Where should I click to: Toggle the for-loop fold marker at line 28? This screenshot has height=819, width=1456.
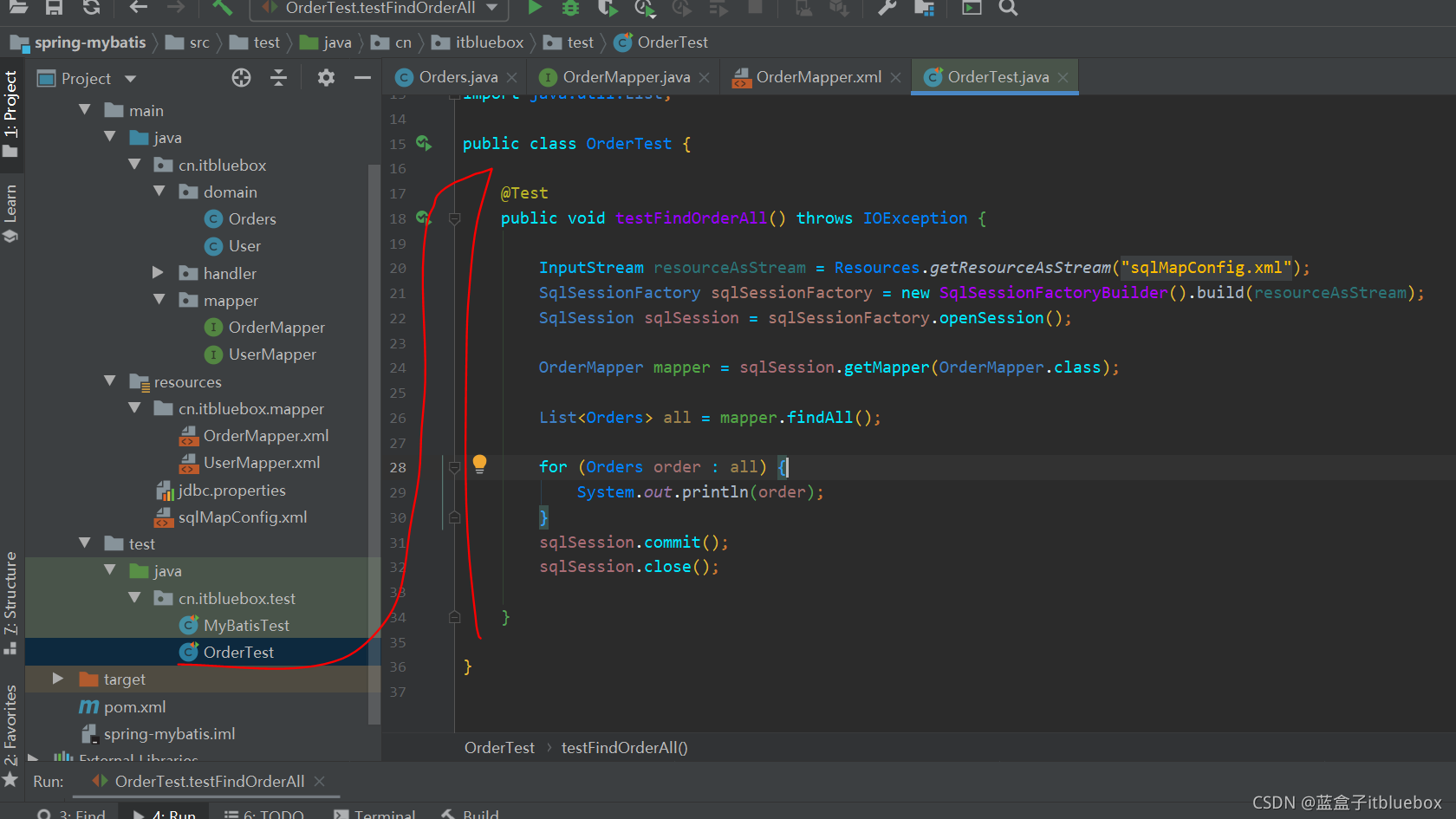pos(454,467)
